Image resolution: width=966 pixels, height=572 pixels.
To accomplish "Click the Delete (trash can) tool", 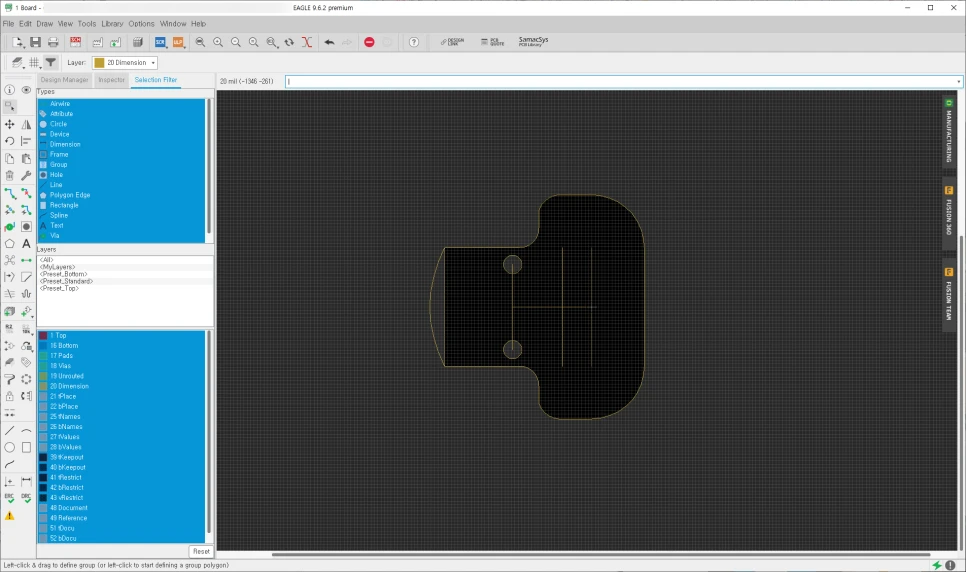I will tap(10, 175).
